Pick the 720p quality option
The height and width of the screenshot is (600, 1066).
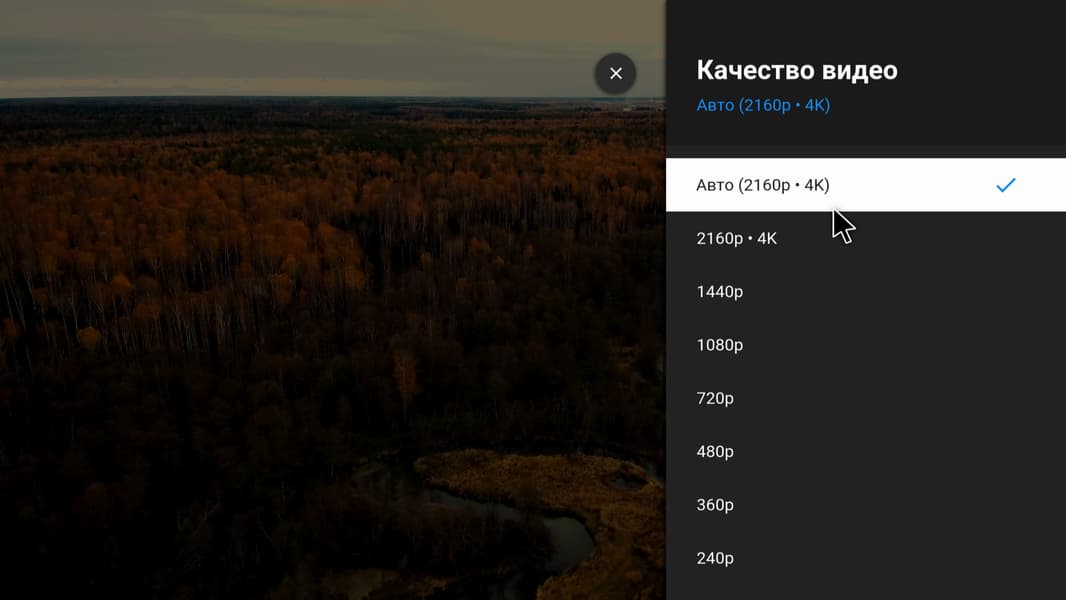(x=715, y=398)
